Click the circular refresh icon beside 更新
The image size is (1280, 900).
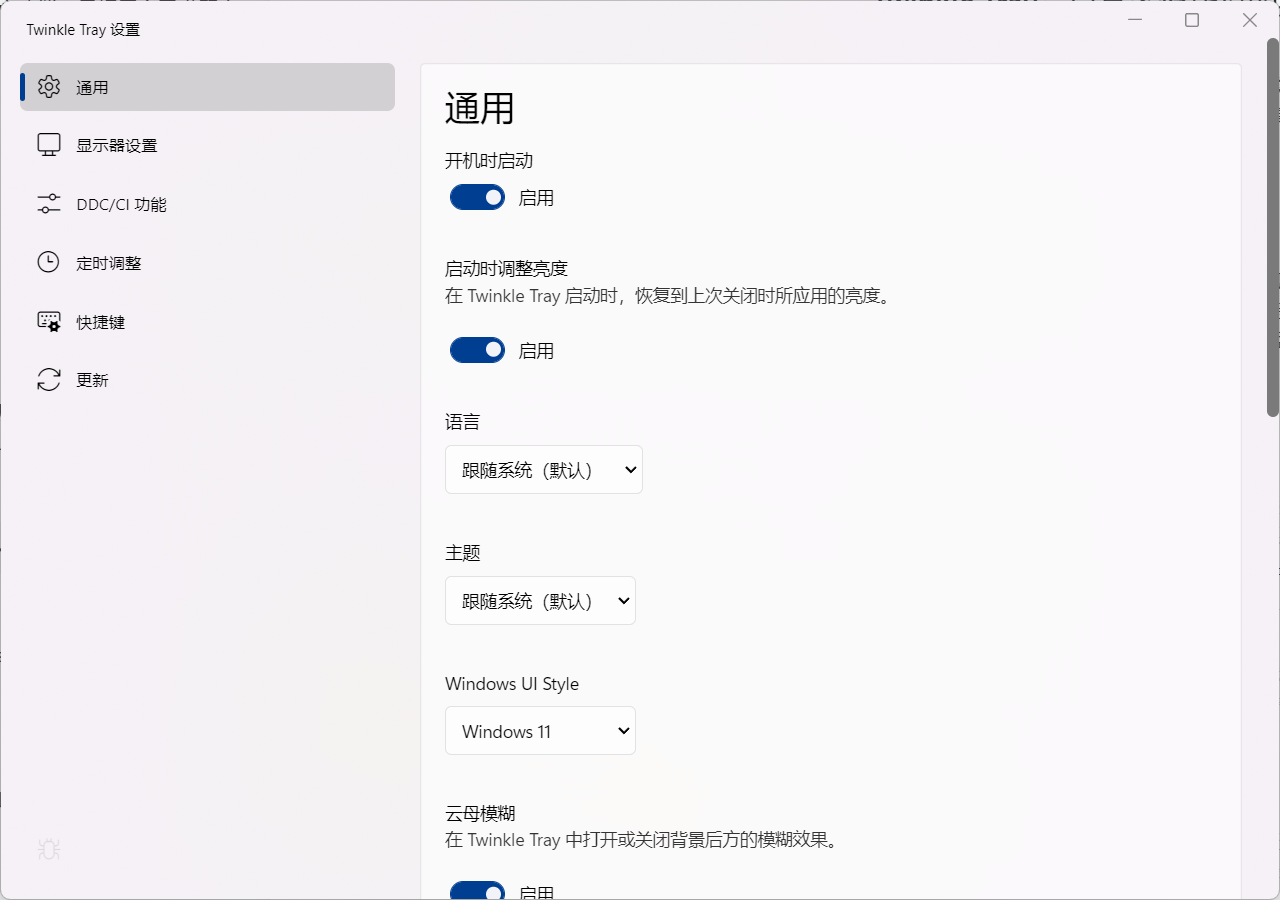49,379
